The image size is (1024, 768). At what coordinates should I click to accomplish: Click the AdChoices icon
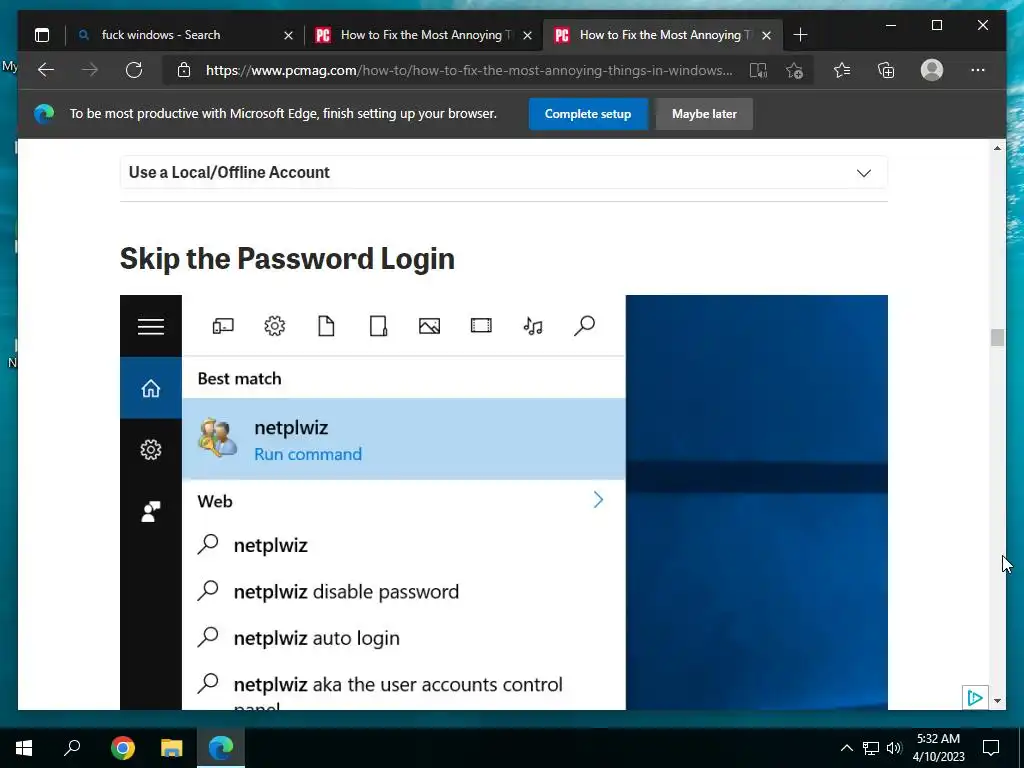(974, 697)
